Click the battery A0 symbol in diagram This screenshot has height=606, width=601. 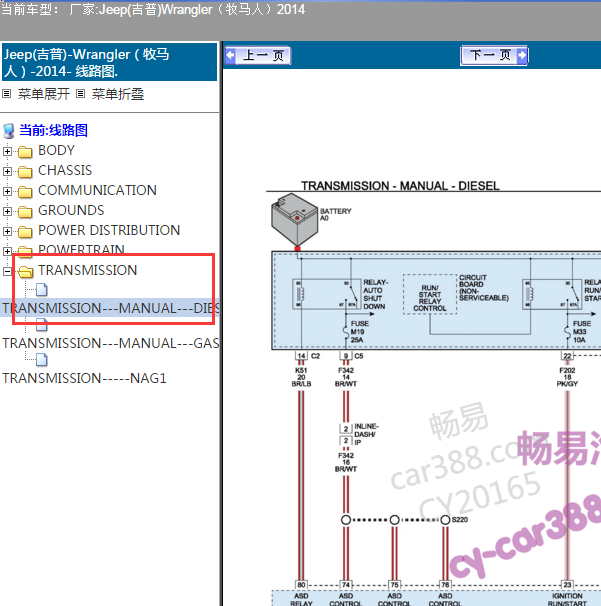click(x=295, y=220)
